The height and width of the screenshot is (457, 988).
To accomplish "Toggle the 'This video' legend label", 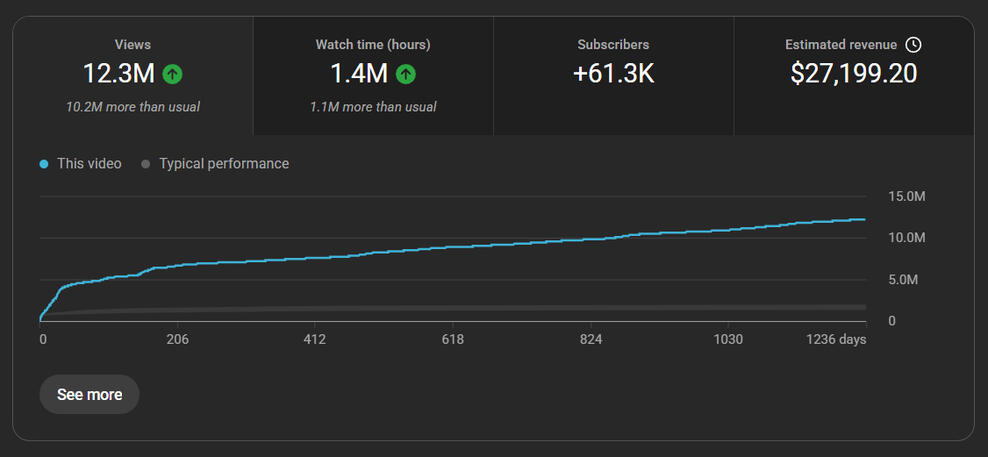I will 89,164.
